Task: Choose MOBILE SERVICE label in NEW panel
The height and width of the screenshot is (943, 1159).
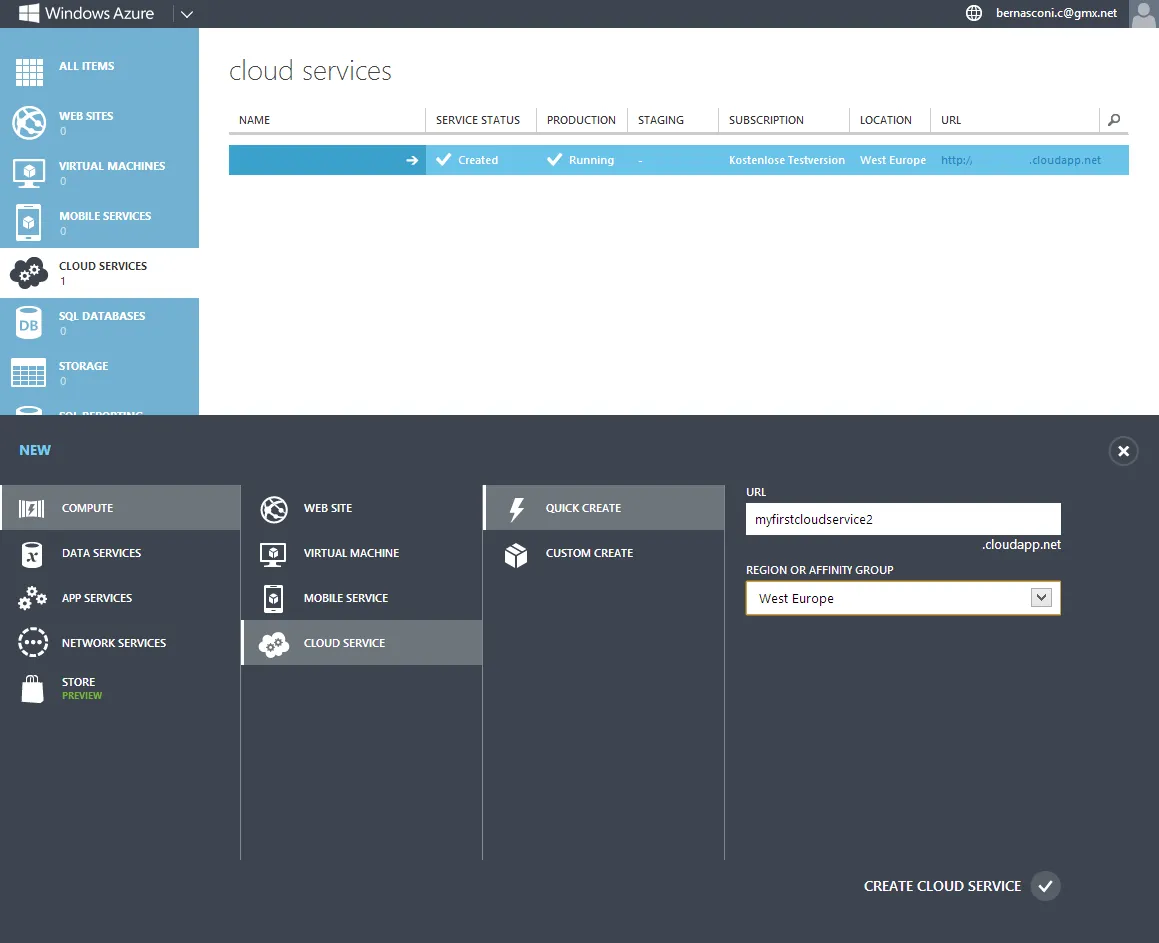Action: tap(345, 598)
